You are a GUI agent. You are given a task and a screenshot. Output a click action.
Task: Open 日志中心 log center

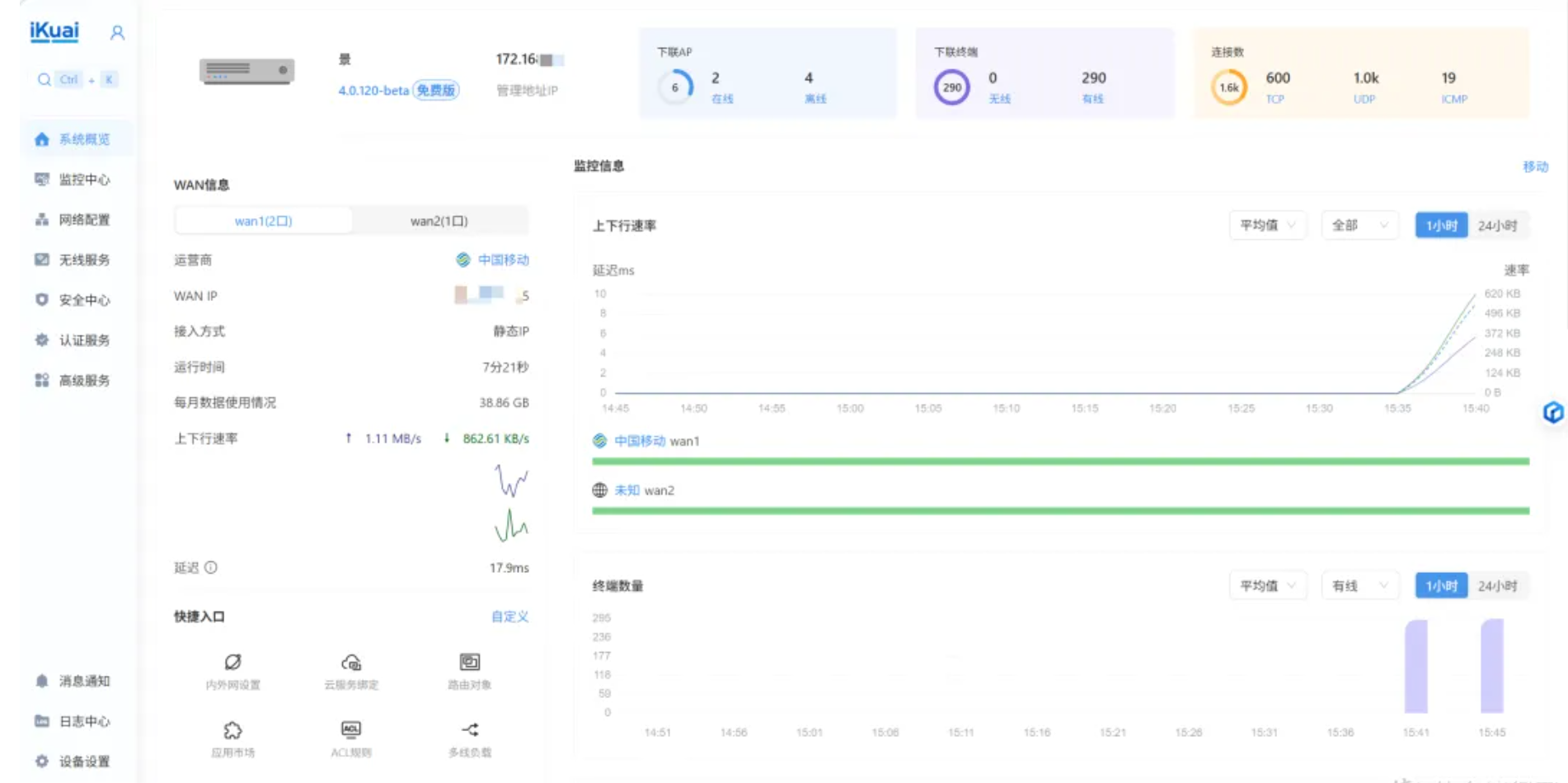point(77,721)
